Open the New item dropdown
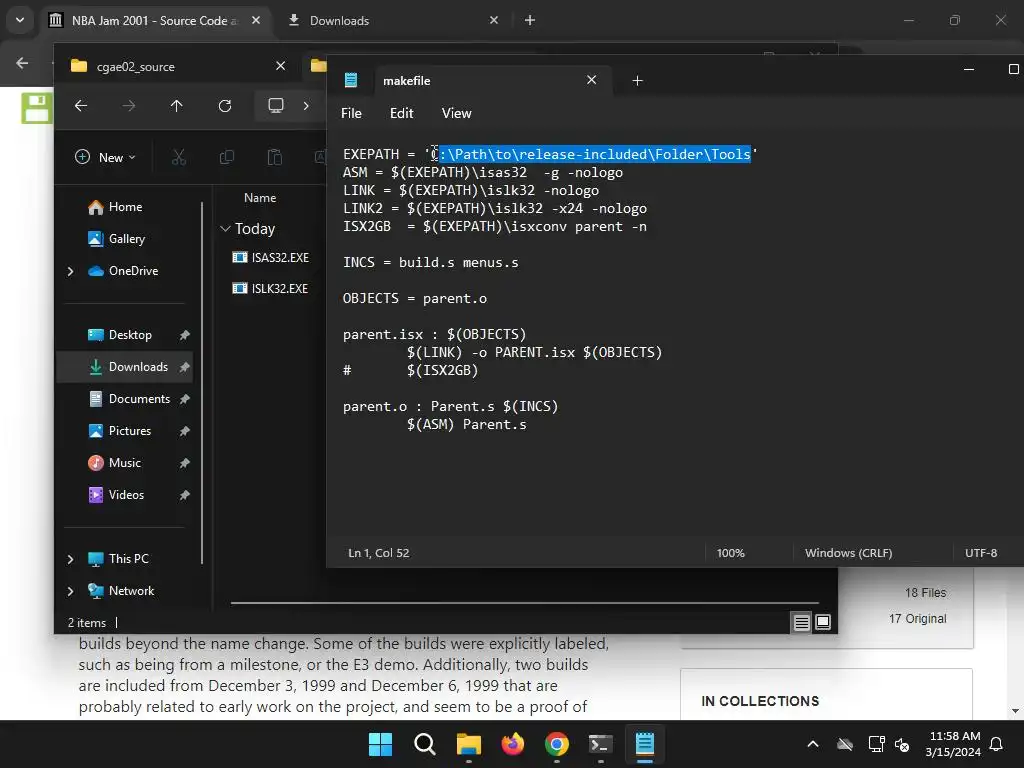The height and width of the screenshot is (768, 1024). [x=106, y=157]
